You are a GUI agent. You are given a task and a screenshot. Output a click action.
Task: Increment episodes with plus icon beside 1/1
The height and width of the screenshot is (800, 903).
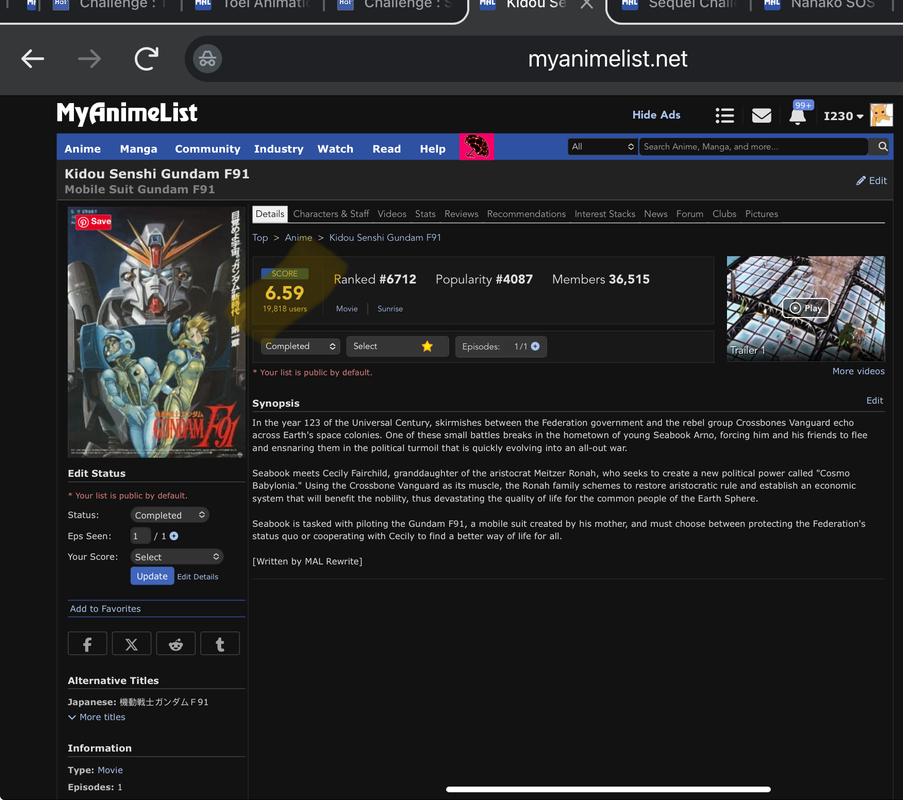pos(535,346)
